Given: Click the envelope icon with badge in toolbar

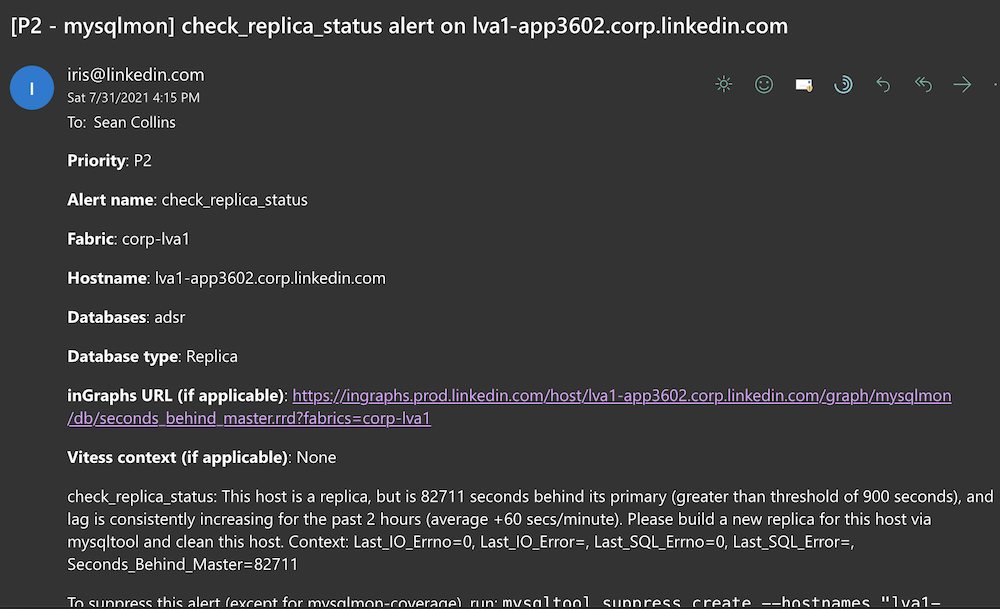Looking at the screenshot, I should 804,85.
